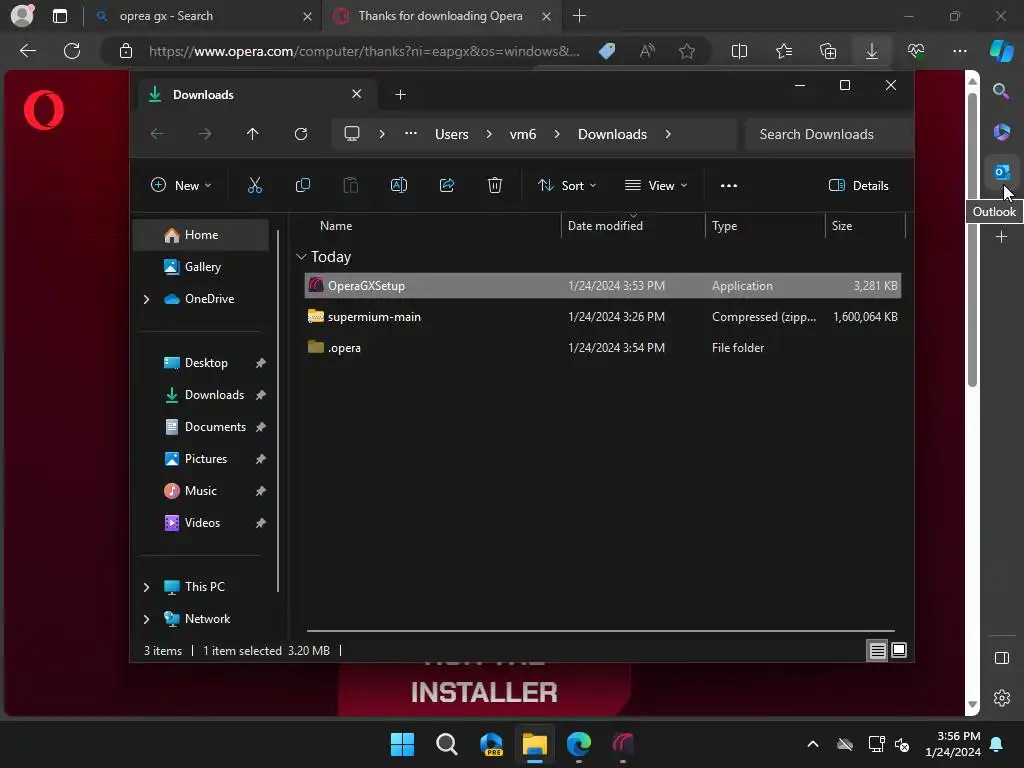The height and width of the screenshot is (768, 1024).
Task: Select 'Thanks for downloading Opera' tab
Action: (x=440, y=16)
